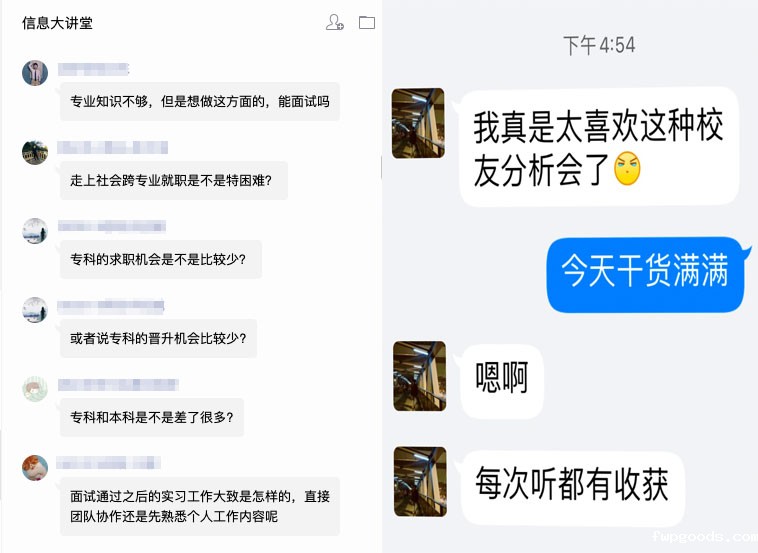Open the folder icon beside add member
Image resolution: width=758 pixels, height=553 pixels.
point(367,23)
